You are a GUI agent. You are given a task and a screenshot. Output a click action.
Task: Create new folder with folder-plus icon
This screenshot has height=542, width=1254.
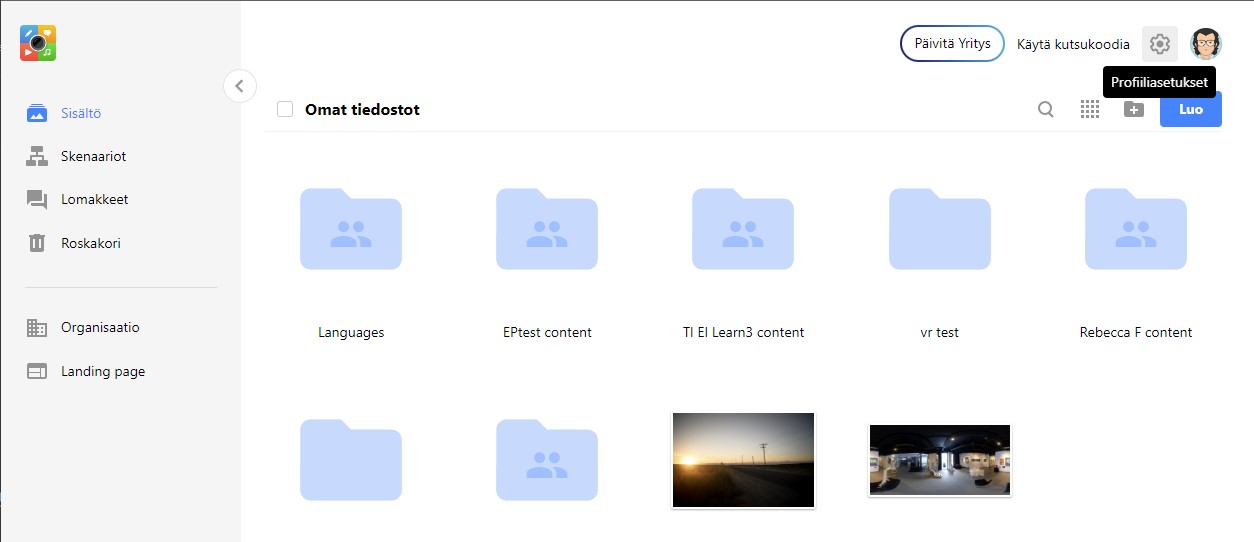[x=1133, y=109]
